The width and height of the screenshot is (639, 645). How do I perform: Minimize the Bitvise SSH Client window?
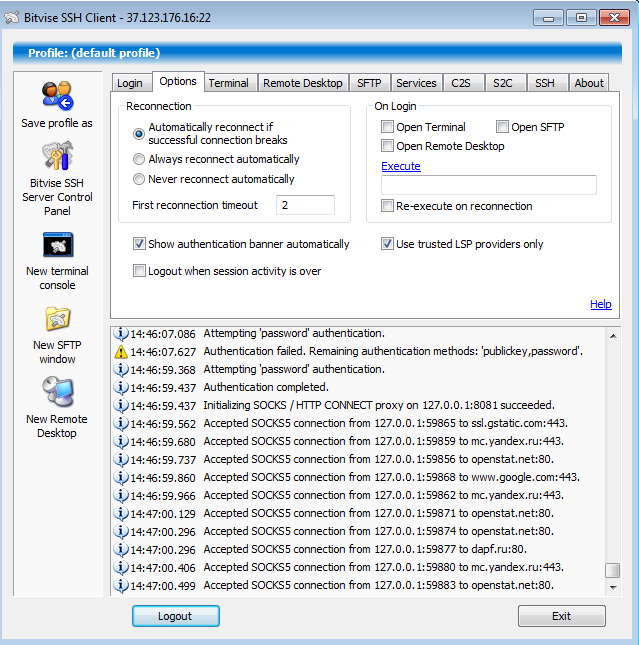548,18
